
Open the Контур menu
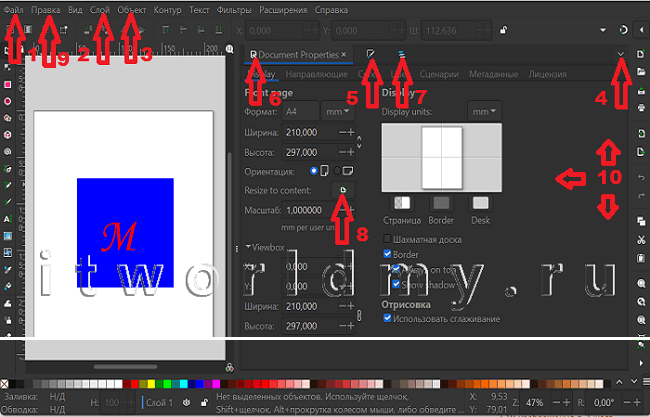click(167, 10)
